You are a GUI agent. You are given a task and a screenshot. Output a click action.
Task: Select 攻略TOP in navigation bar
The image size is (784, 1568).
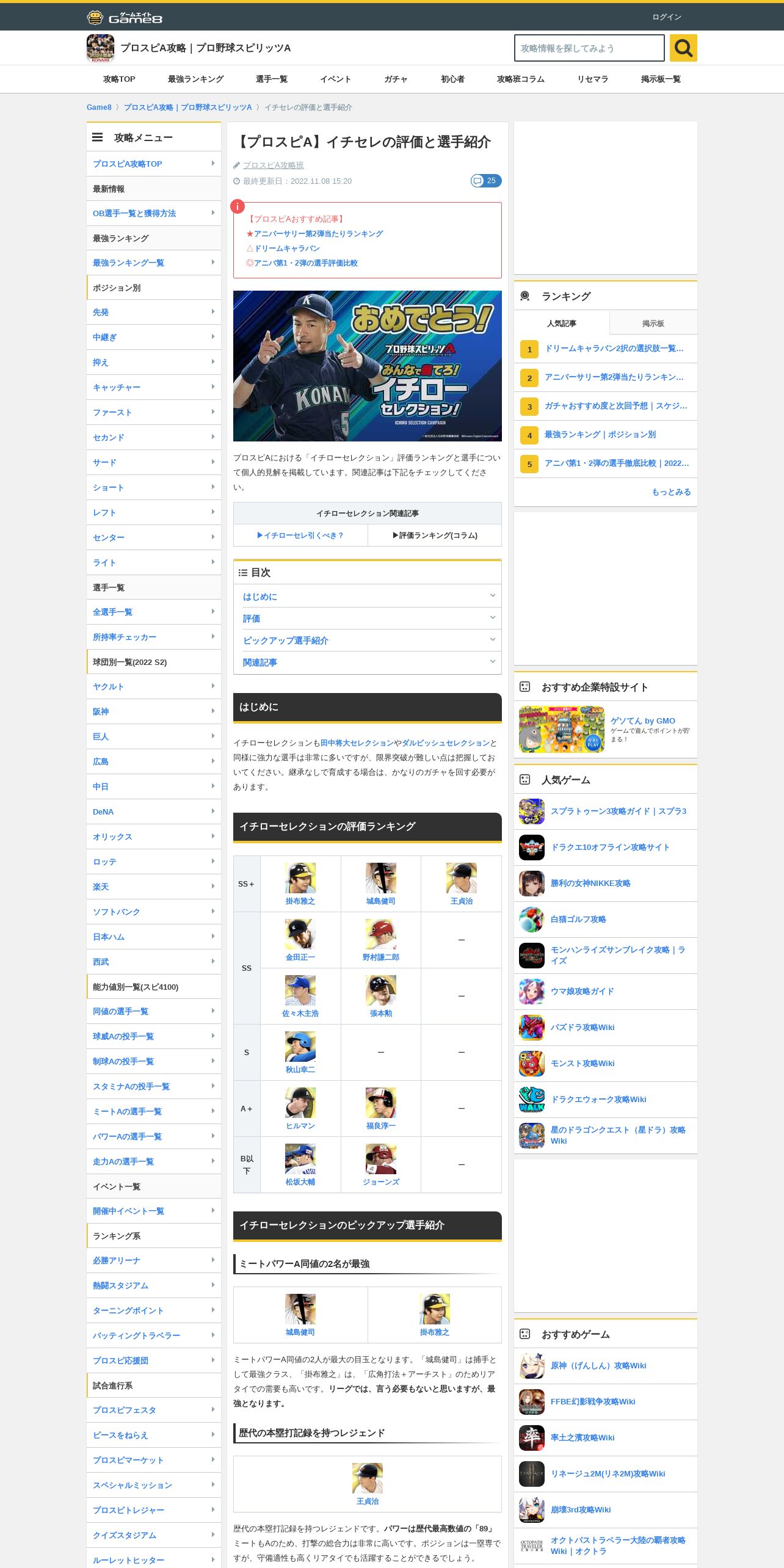[x=119, y=79]
